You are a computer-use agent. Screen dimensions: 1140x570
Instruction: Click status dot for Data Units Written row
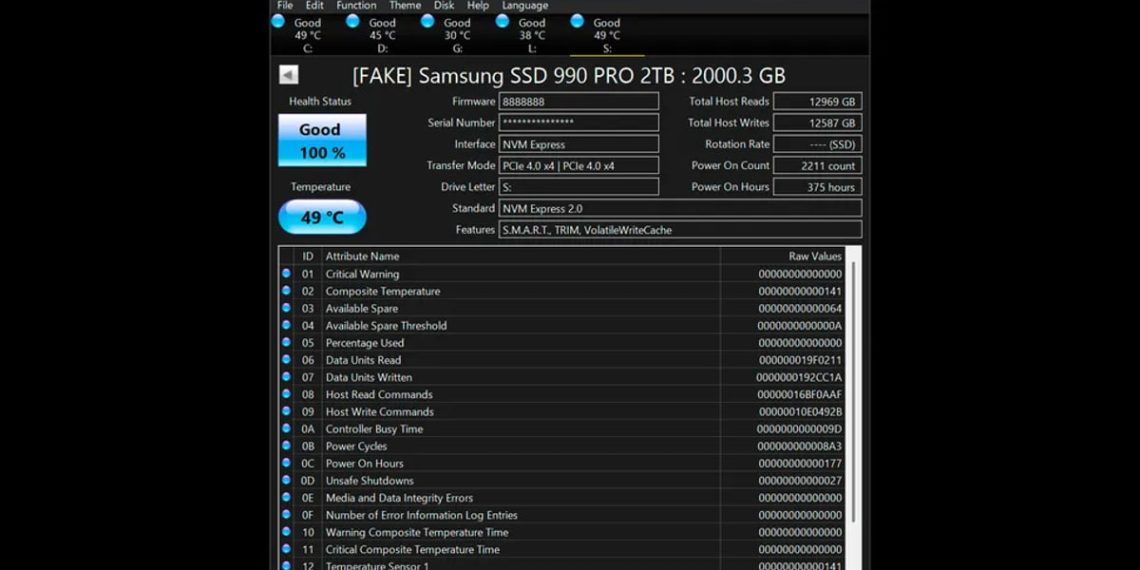coord(286,377)
